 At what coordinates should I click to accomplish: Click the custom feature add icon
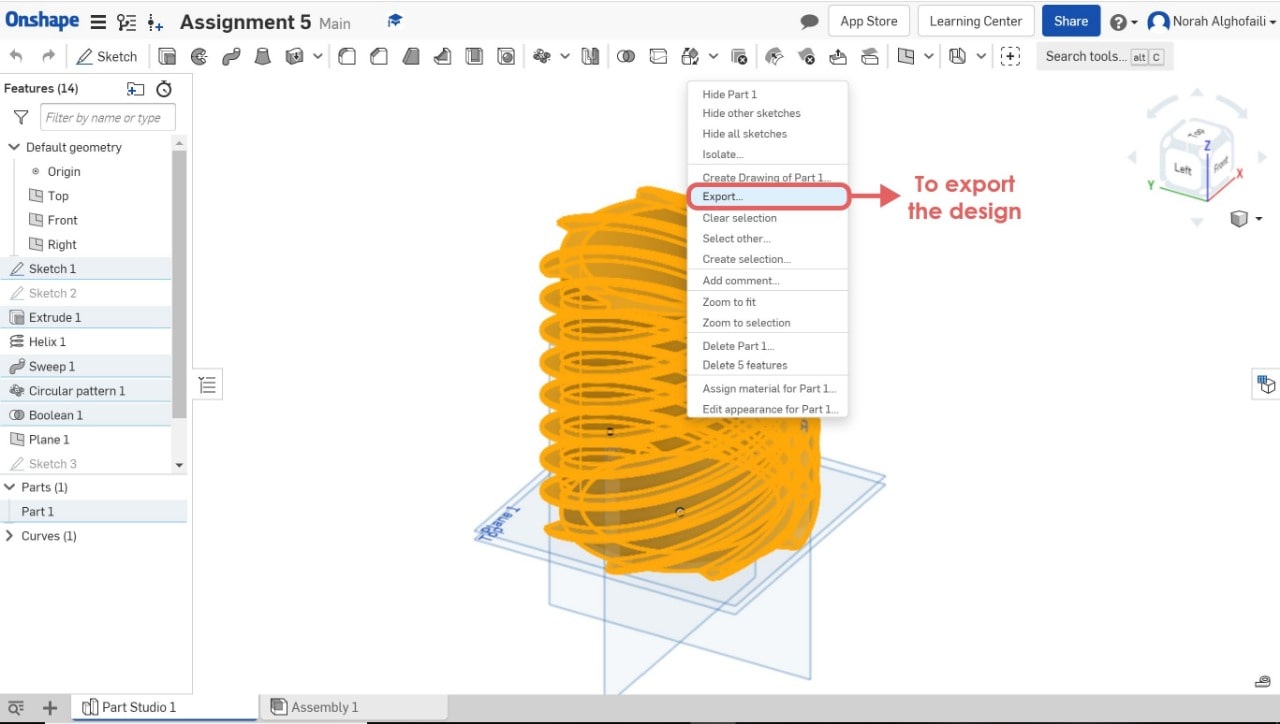tap(1010, 57)
